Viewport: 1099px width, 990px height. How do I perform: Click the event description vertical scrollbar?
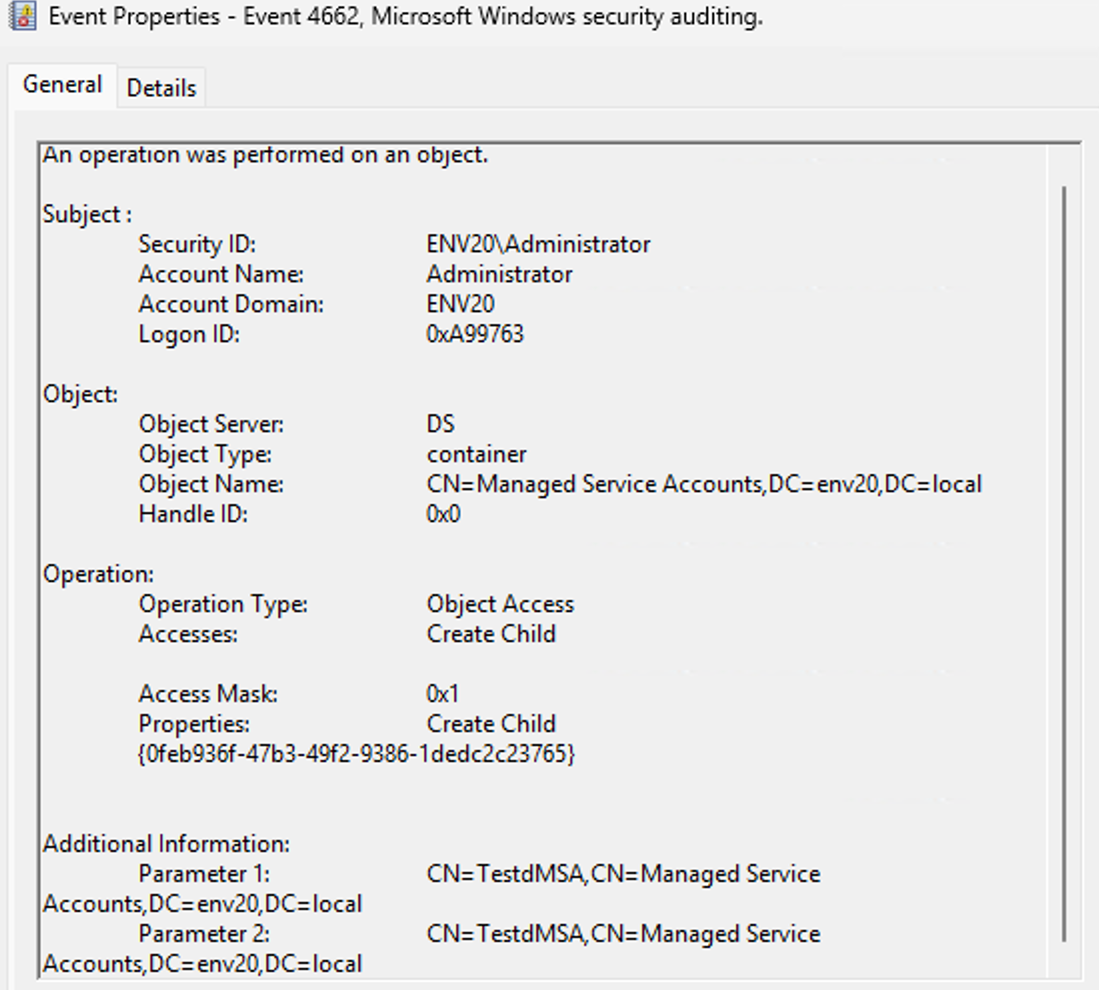(1064, 564)
